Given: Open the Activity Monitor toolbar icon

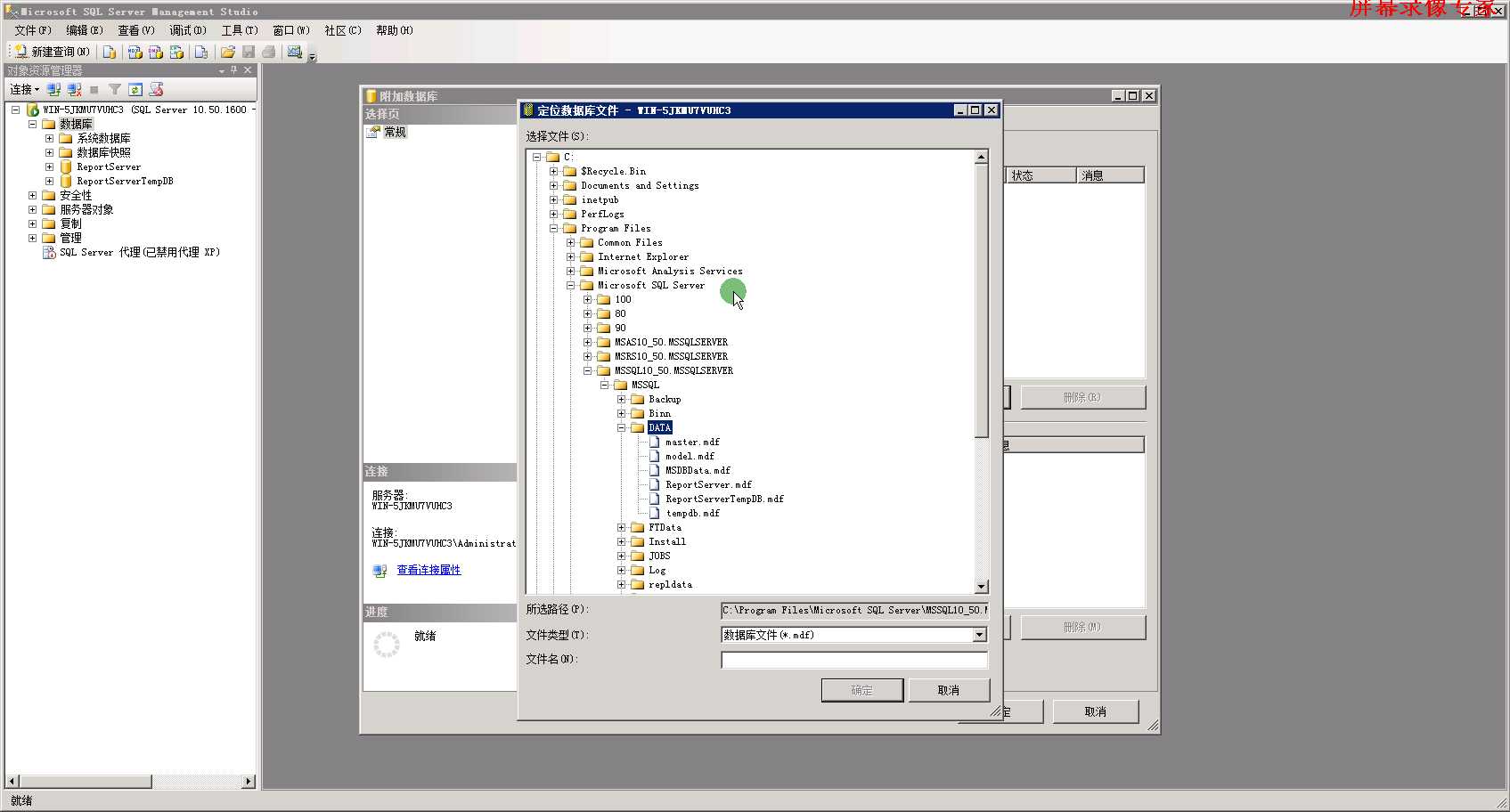Looking at the screenshot, I should (x=295, y=52).
